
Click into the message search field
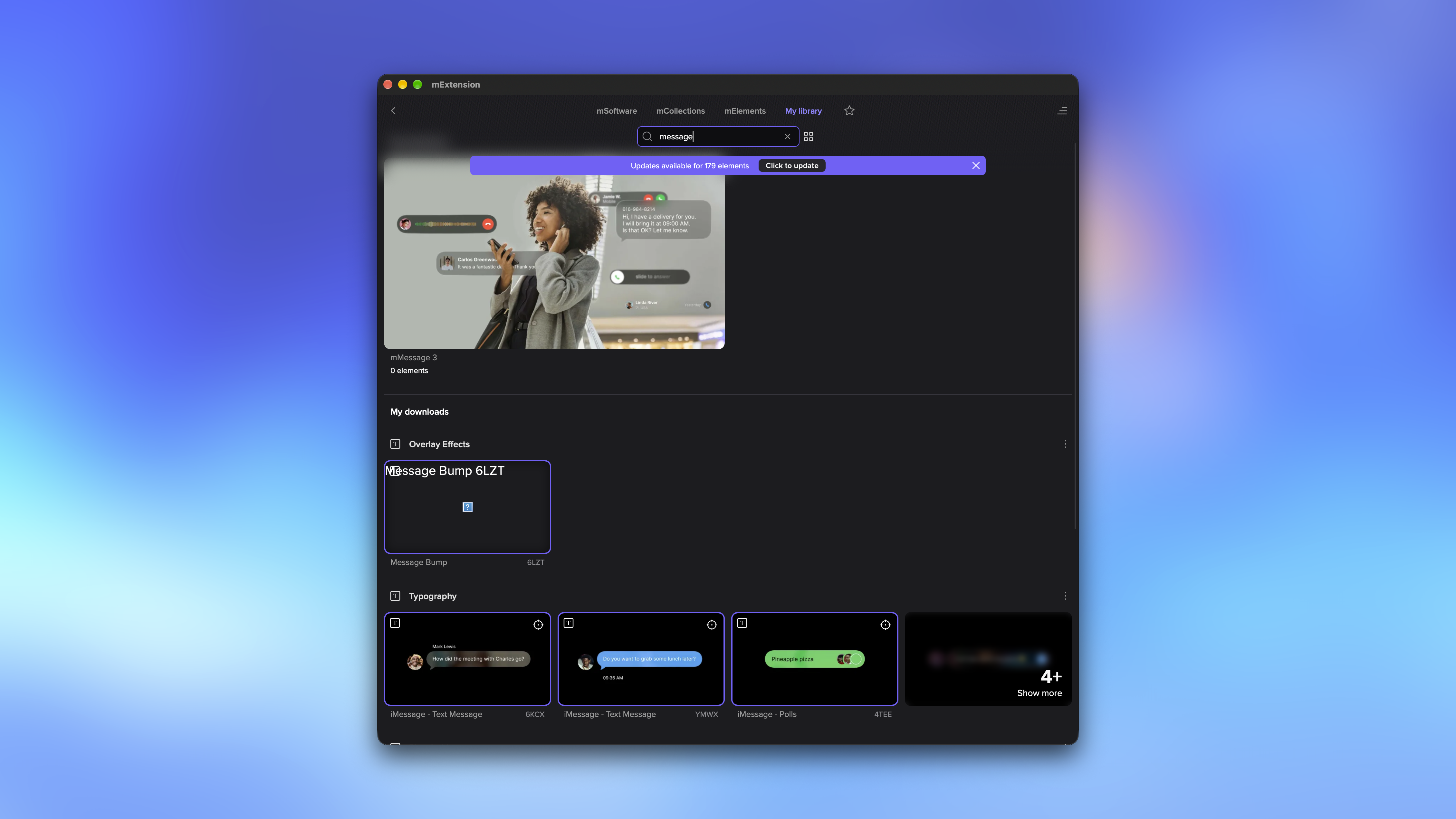point(718,137)
